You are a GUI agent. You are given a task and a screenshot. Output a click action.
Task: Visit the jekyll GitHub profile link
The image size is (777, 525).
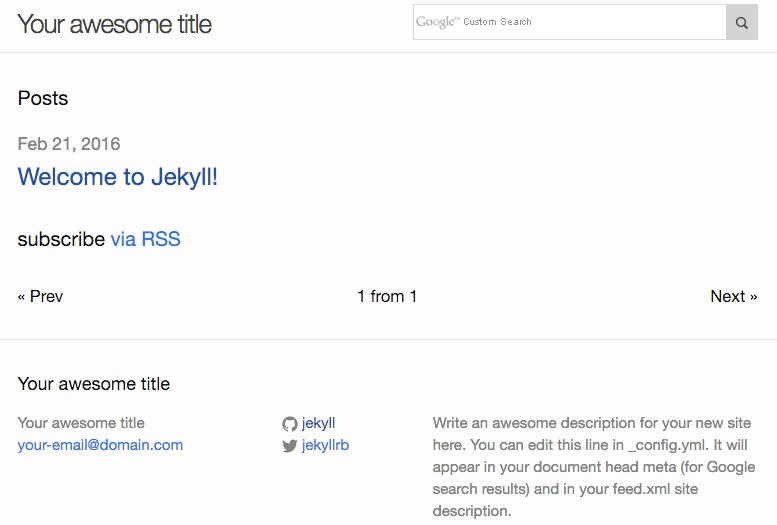pos(318,423)
